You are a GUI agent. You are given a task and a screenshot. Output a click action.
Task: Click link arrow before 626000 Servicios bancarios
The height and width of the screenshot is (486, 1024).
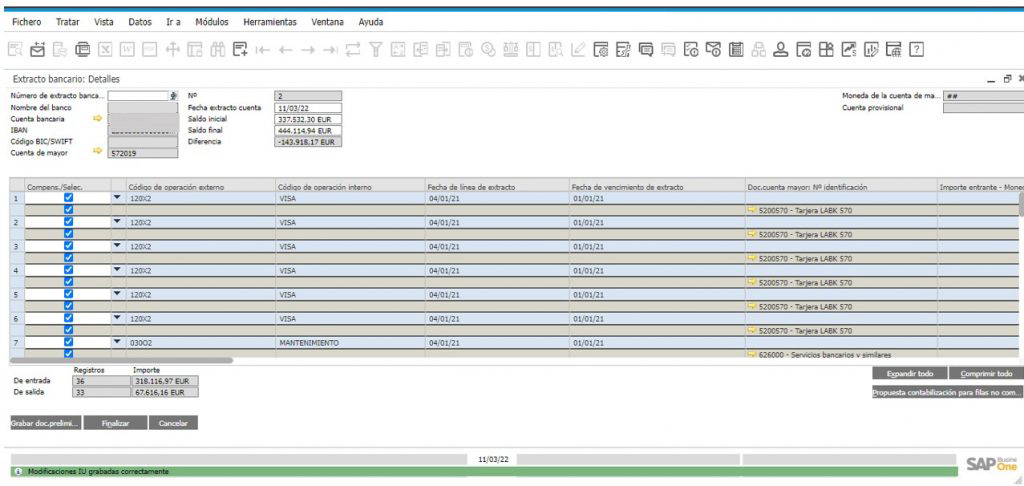[752, 355]
